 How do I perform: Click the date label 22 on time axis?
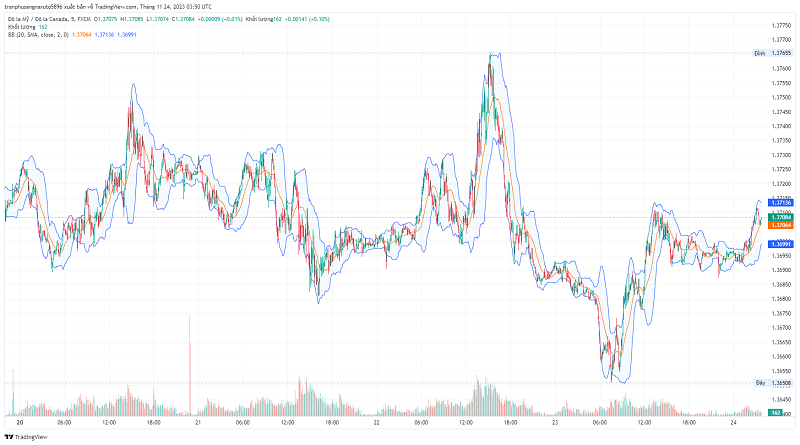(375, 424)
